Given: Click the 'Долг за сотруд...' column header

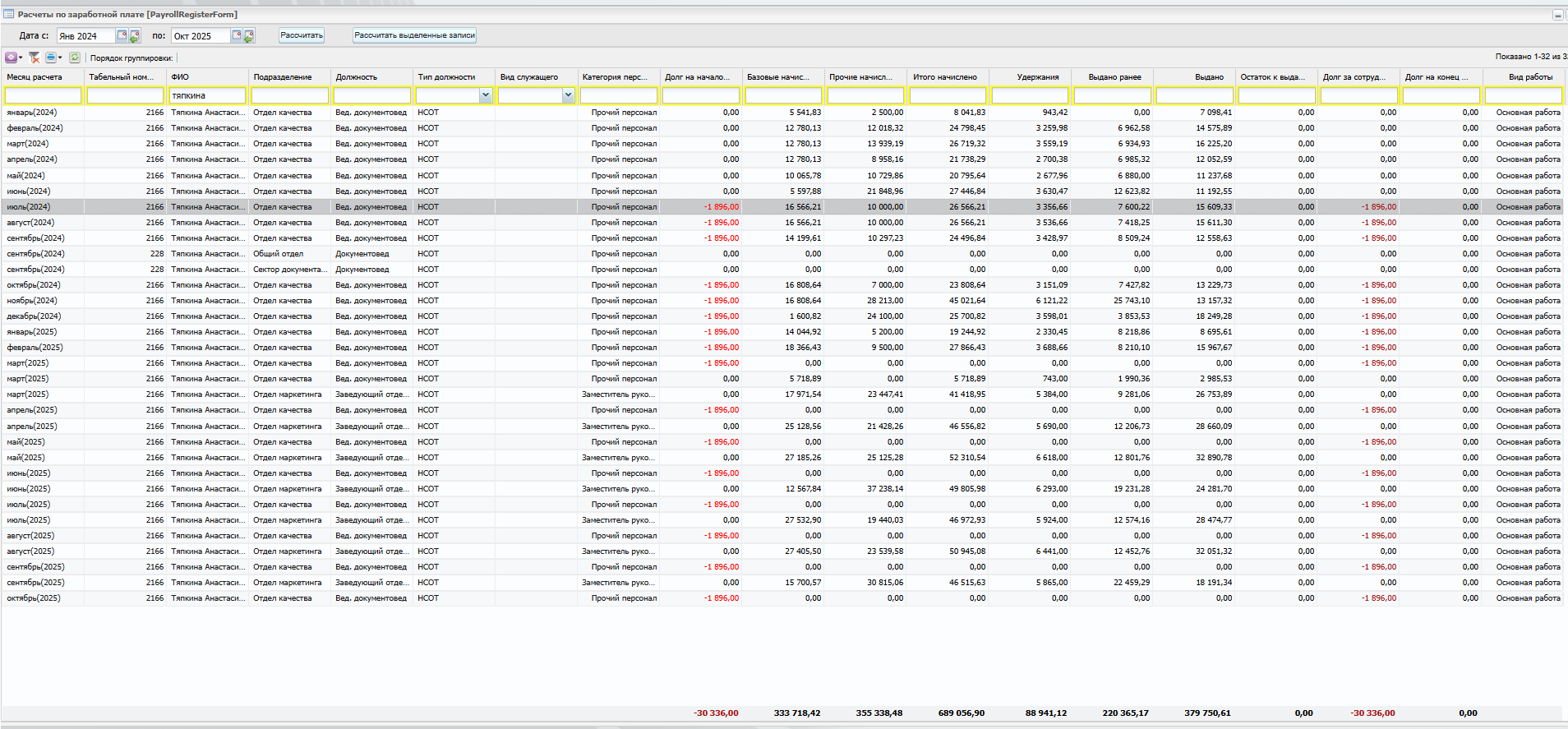Looking at the screenshot, I should (x=1358, y=77).
